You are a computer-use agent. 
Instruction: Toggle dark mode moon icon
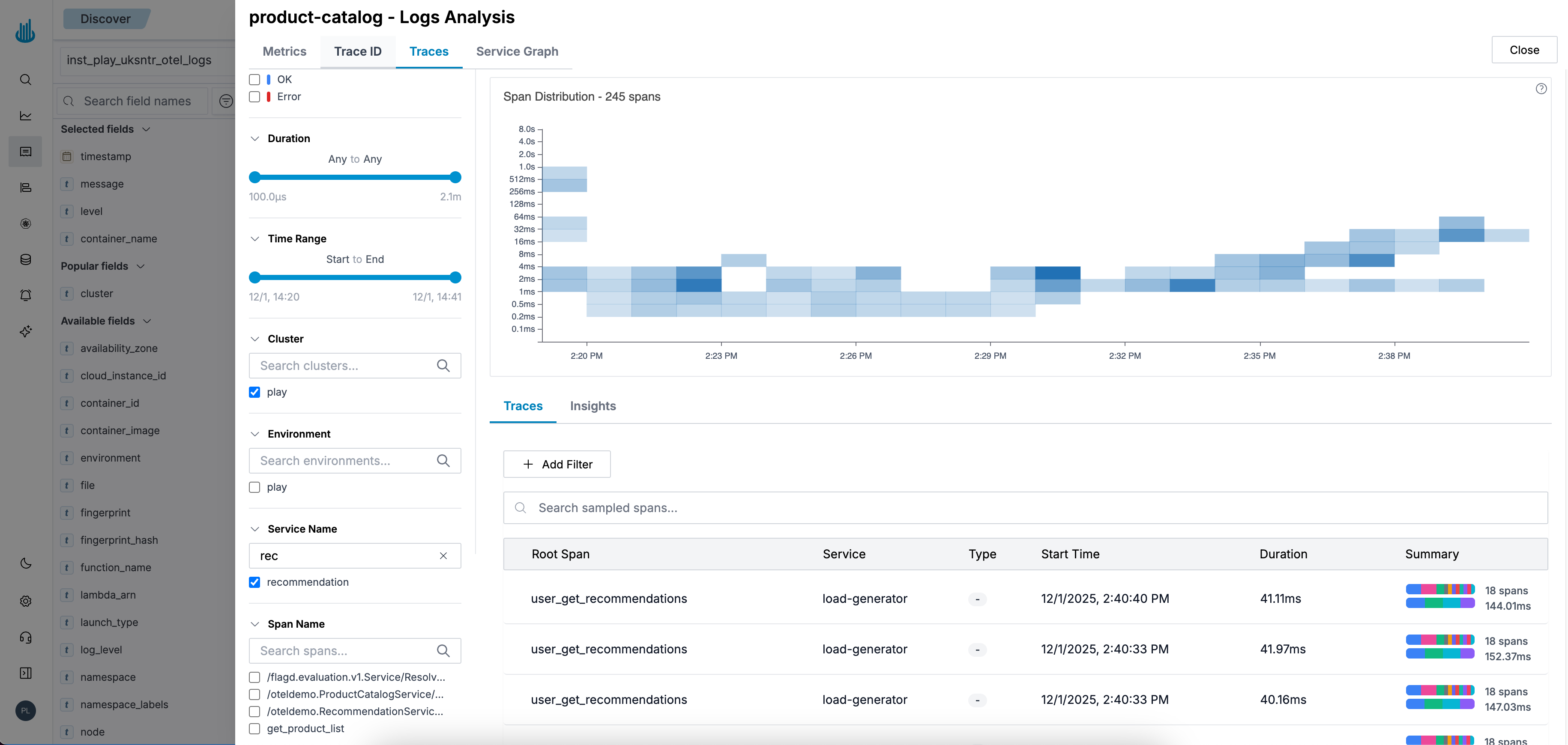[x=26, y=563]
